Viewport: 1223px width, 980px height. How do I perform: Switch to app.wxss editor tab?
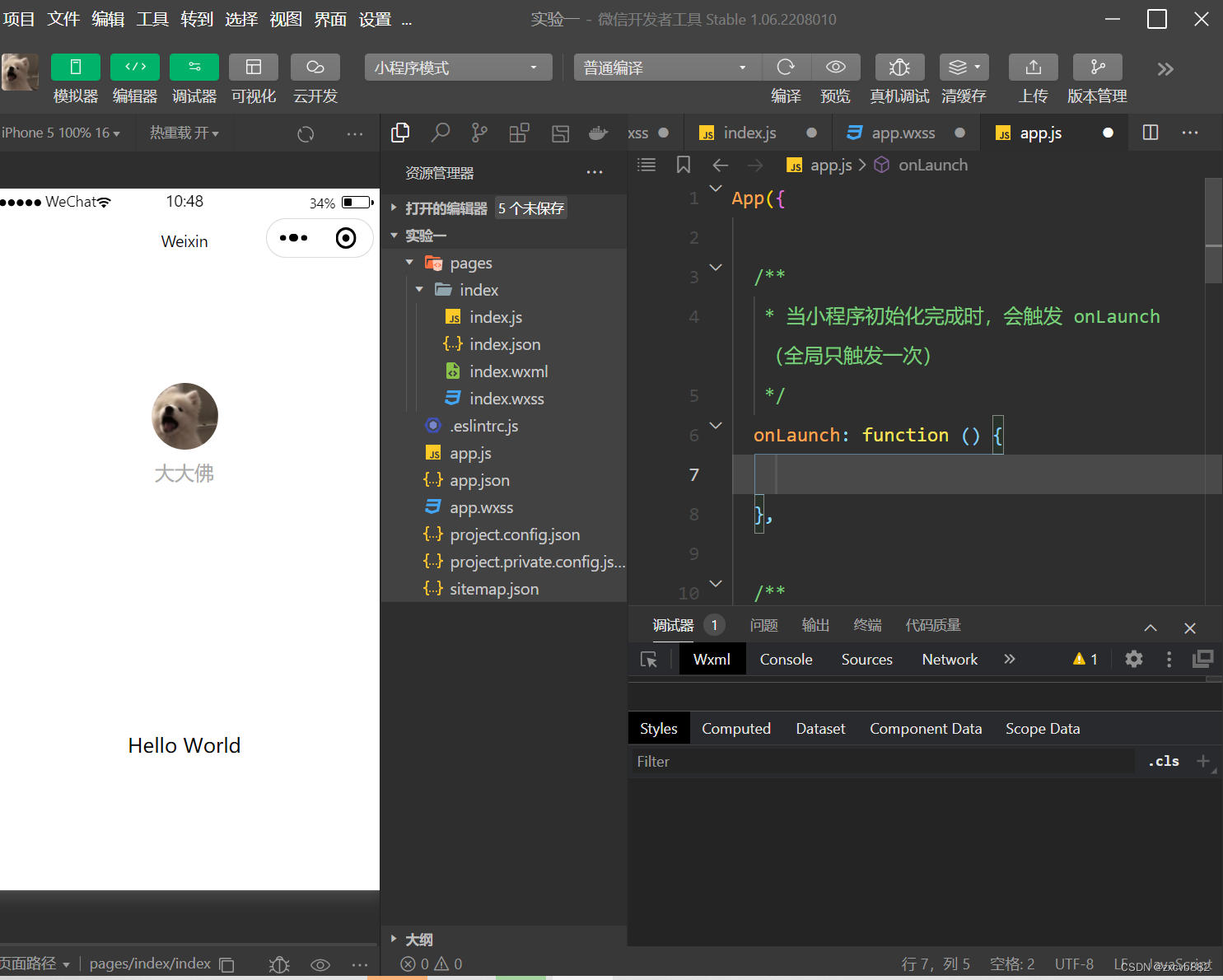pos(906,133)
